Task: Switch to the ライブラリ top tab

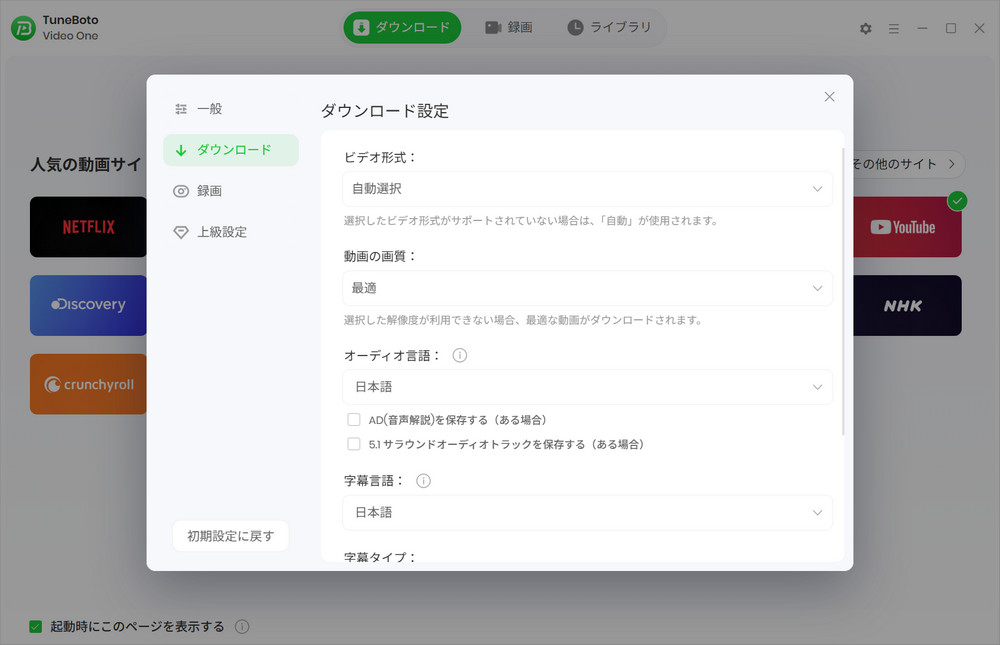Action: pos(610,27)
